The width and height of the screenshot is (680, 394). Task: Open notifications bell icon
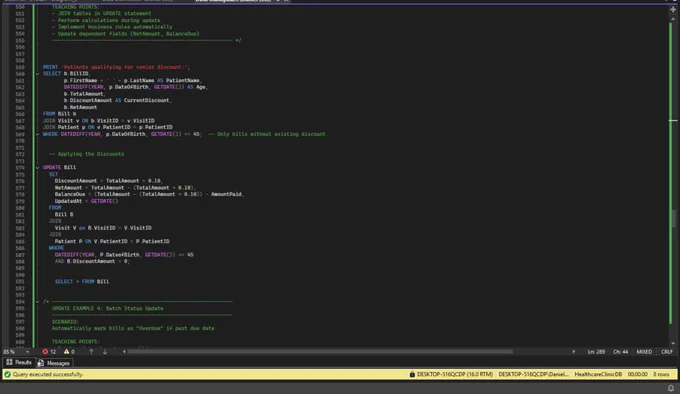(671, 388)
